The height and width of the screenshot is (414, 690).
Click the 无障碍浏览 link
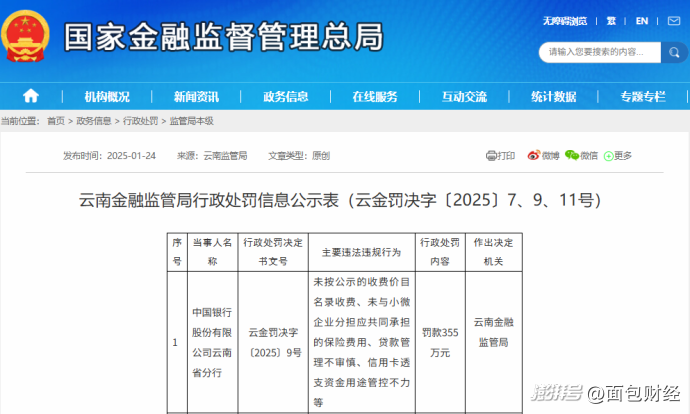[x=565, y=21]
